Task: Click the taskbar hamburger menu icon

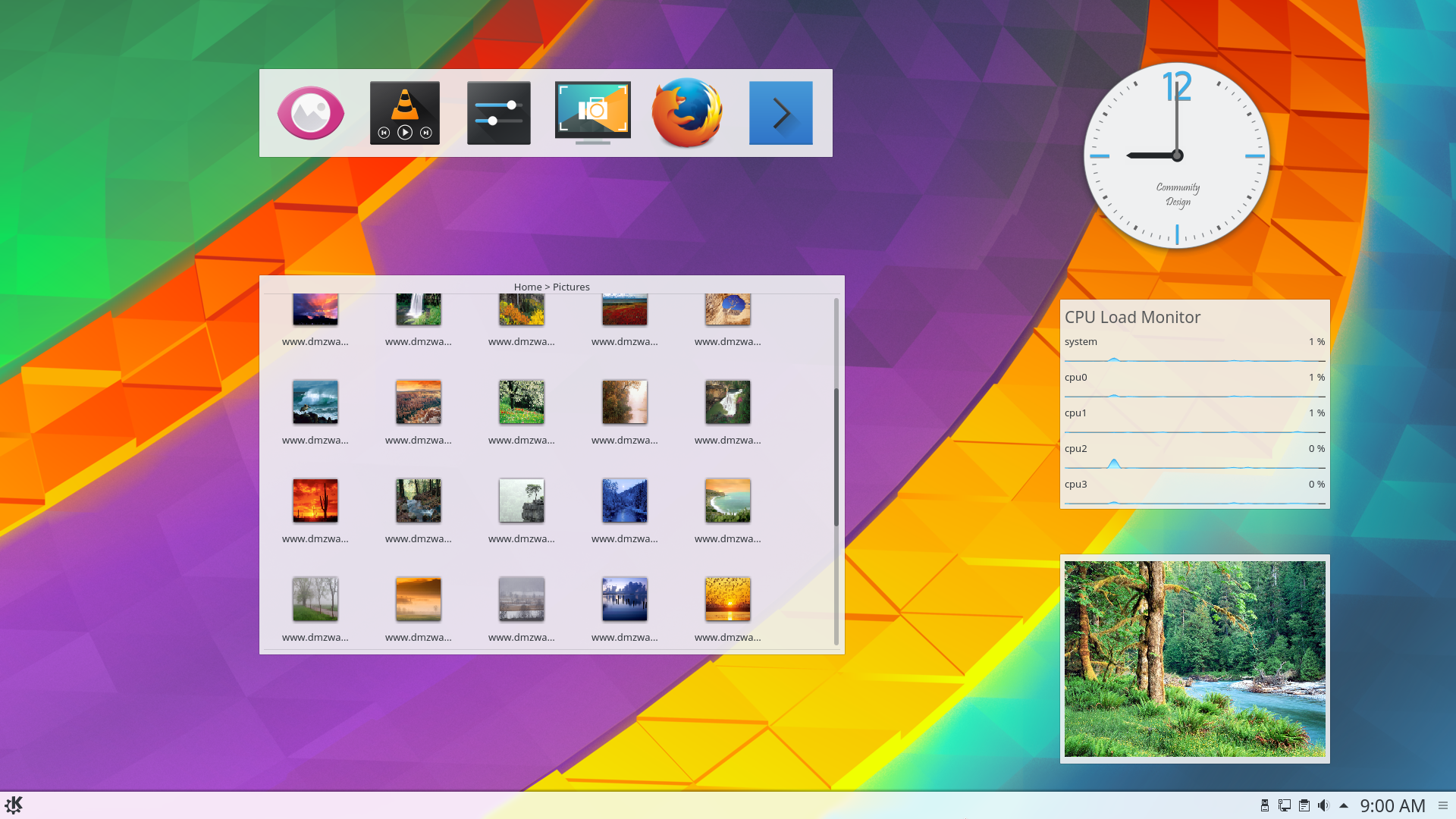Action: (1443, 804)
